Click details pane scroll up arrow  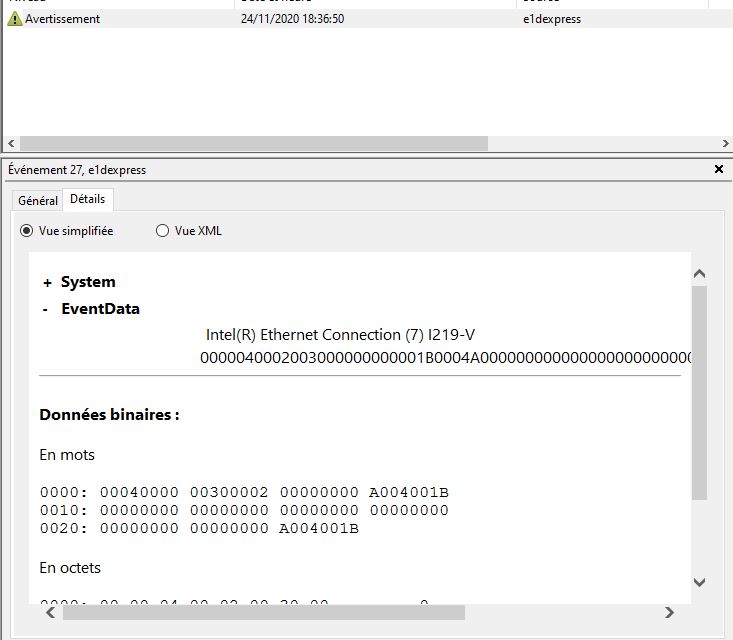(699, 274)
